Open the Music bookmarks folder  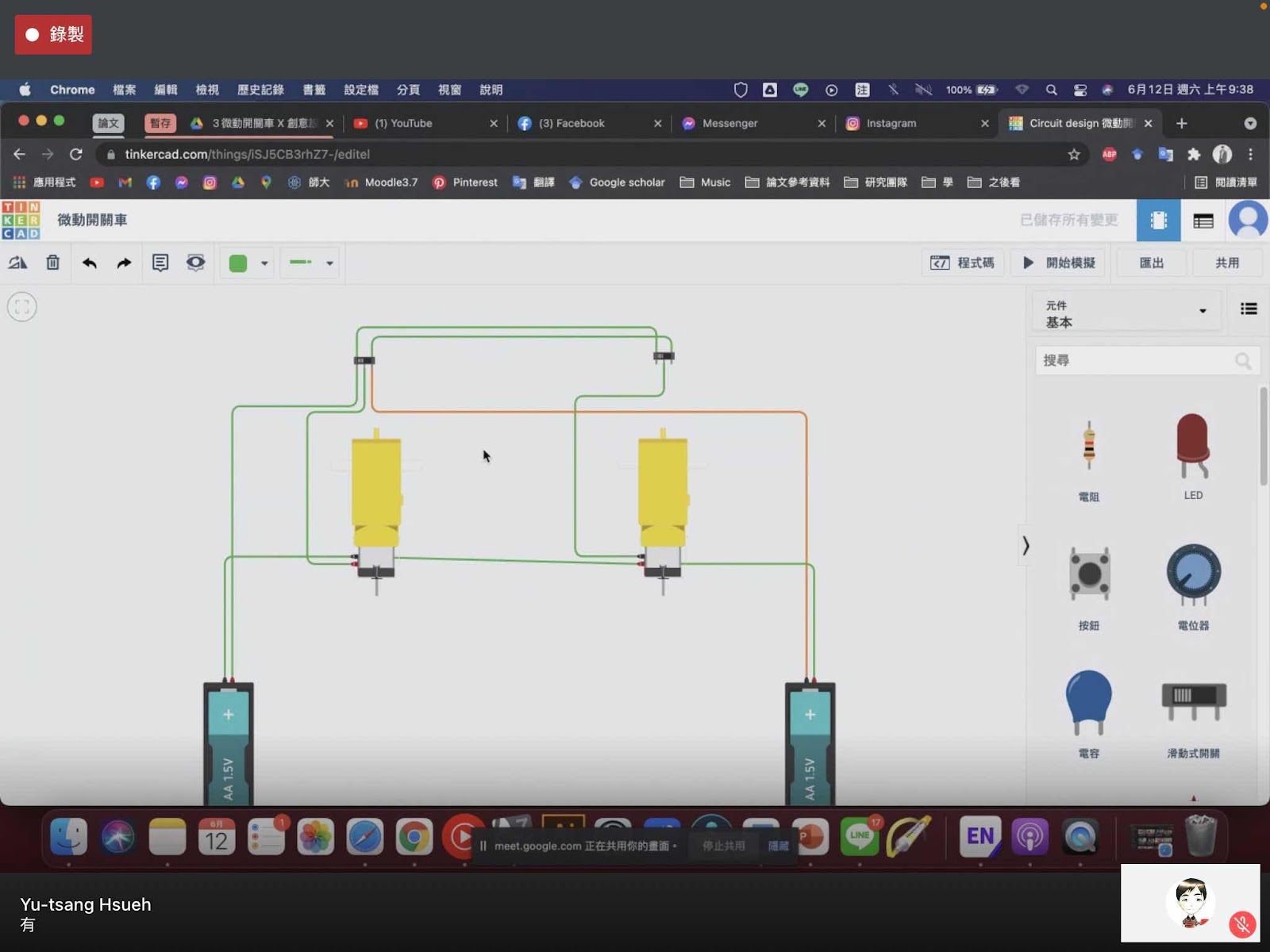[705, 182]
